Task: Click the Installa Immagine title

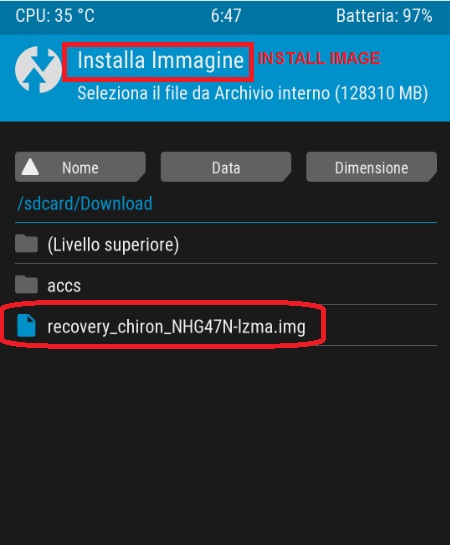Action: [160, 60]
